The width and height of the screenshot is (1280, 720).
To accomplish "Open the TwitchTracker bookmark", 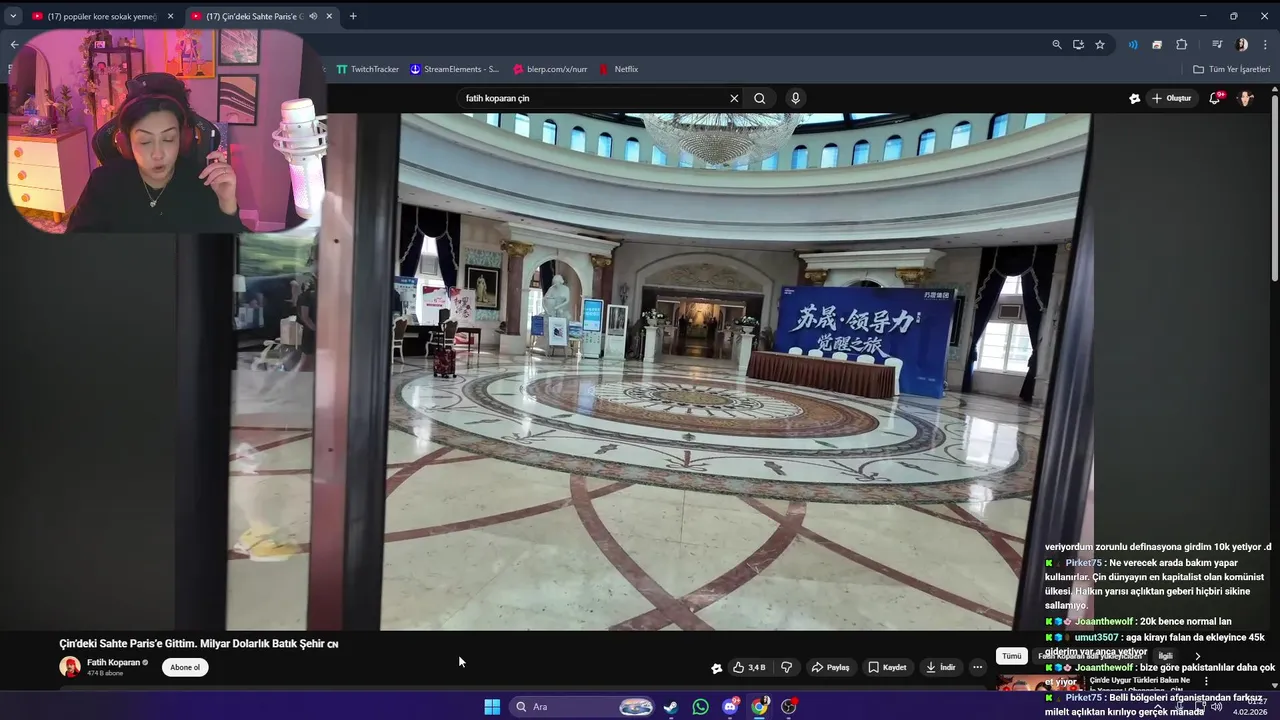I will pos(367,69).
